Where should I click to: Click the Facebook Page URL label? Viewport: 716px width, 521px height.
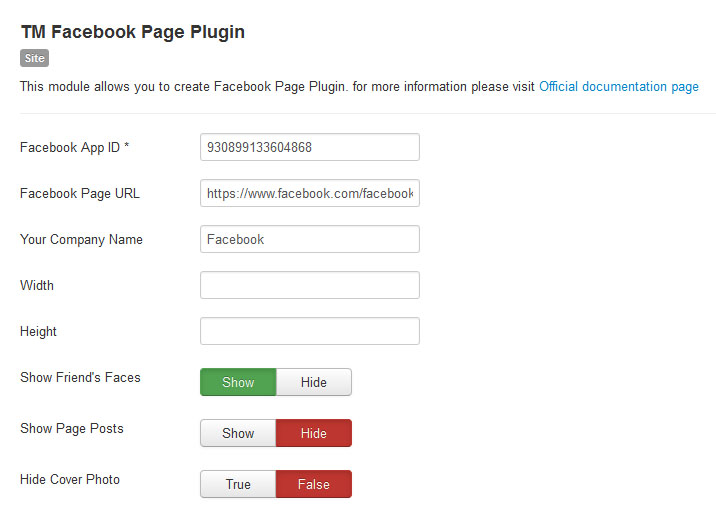(x=80, y=194)
